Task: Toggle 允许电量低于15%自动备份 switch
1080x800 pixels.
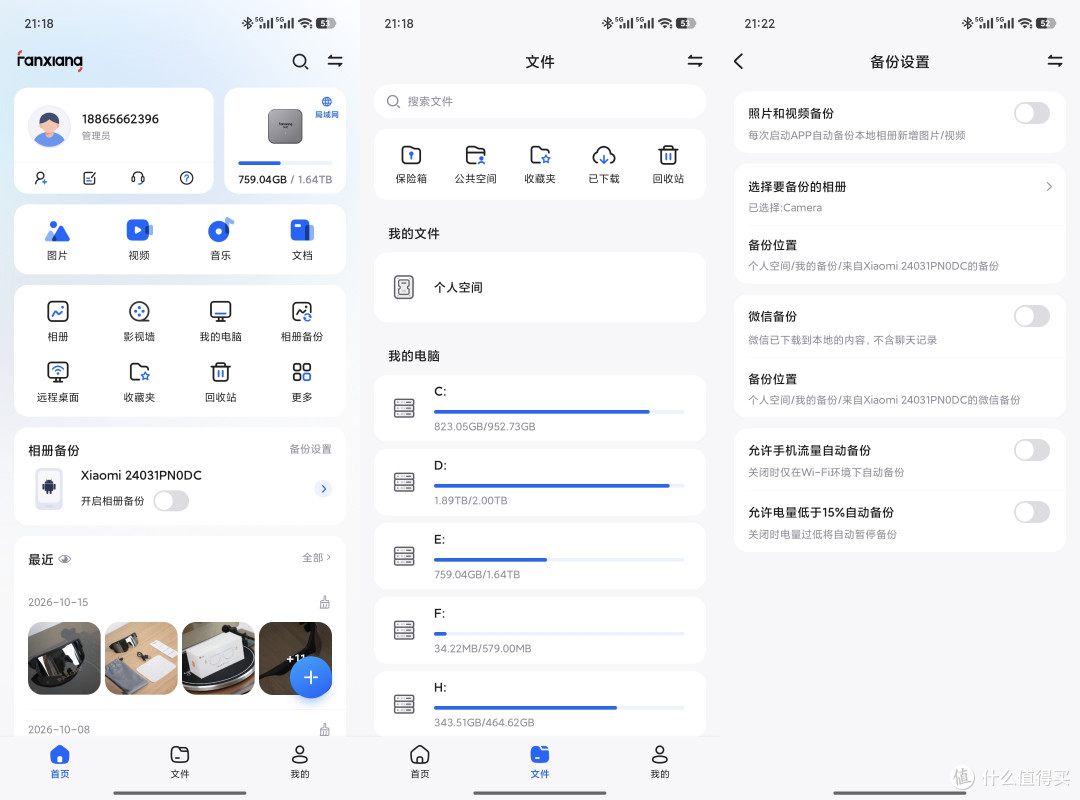Action: pos(1032,512)
